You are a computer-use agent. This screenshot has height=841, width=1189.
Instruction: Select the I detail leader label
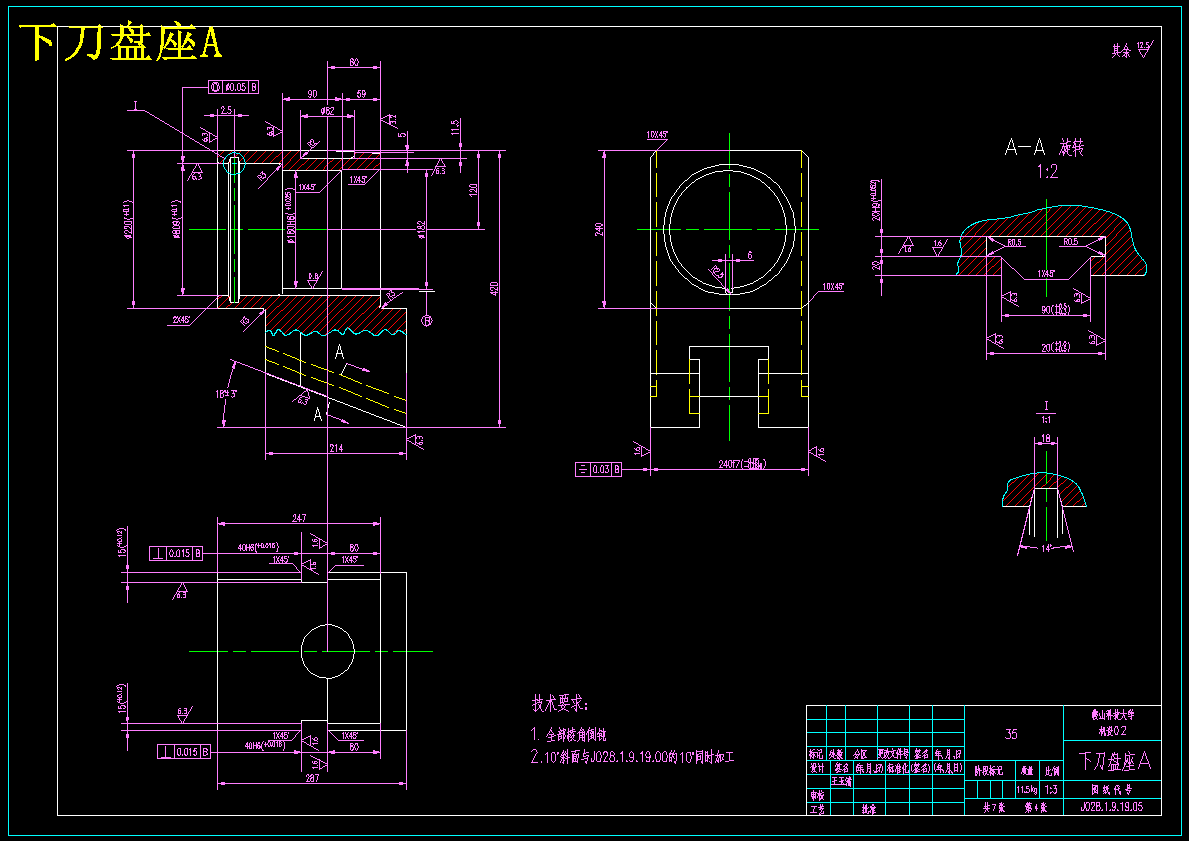[136, 108]
